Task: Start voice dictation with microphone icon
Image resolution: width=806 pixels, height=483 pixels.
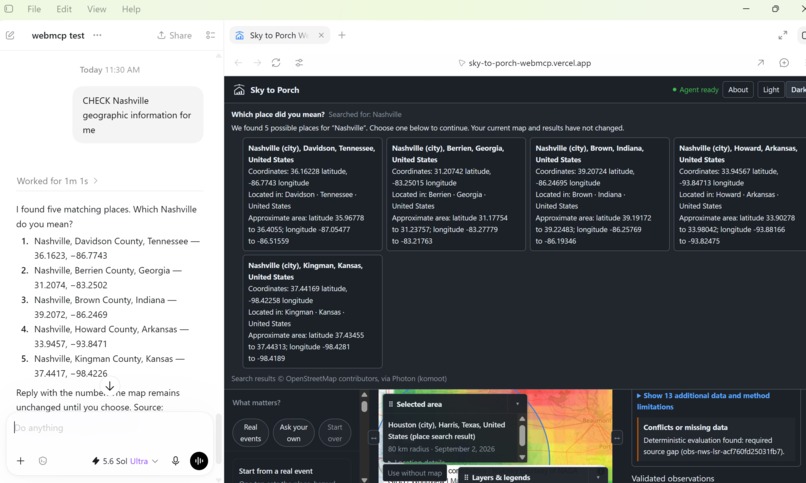Action: (x=175, y=461)
